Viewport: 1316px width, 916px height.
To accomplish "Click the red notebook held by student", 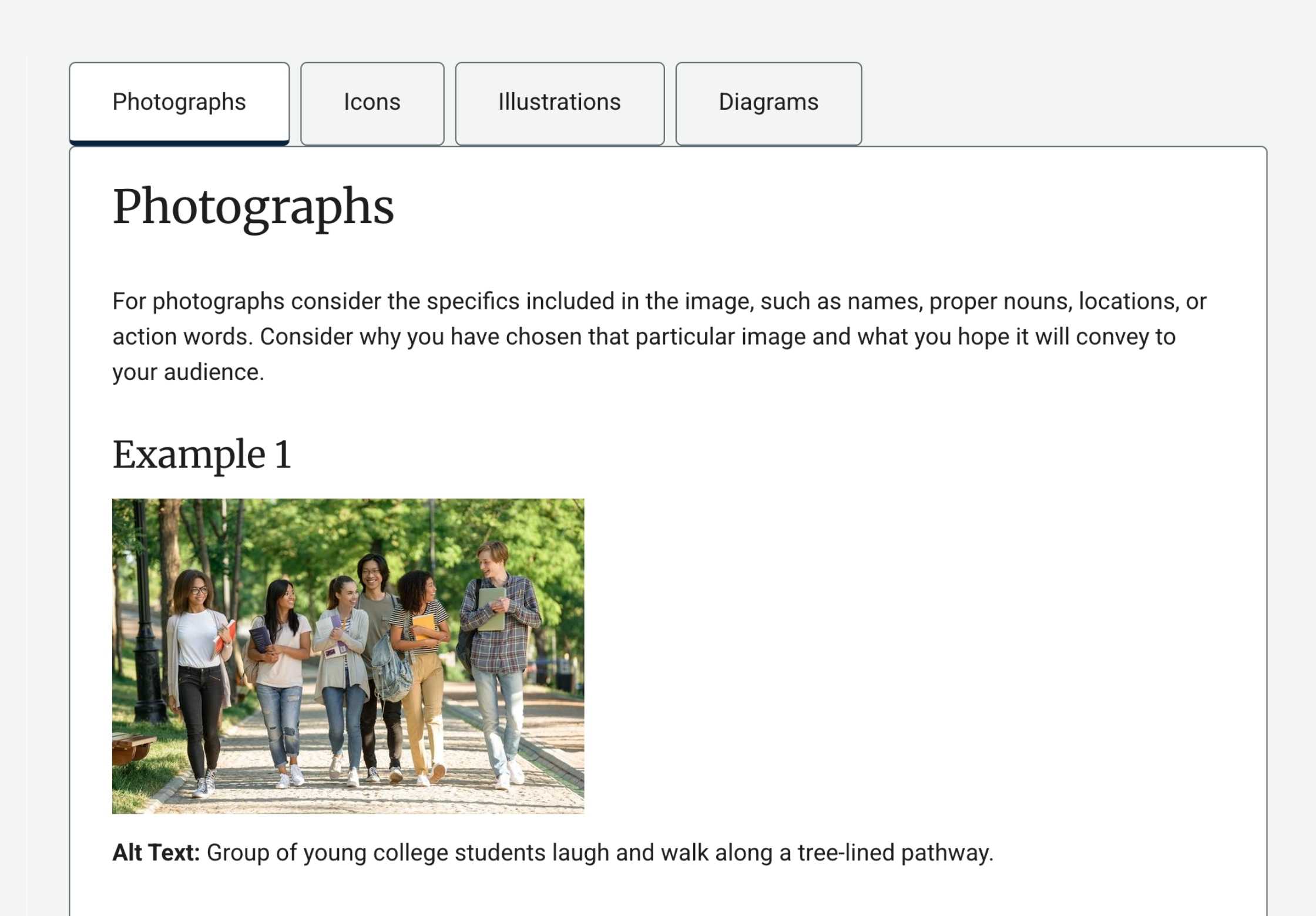I will click(x=226, y=636).
